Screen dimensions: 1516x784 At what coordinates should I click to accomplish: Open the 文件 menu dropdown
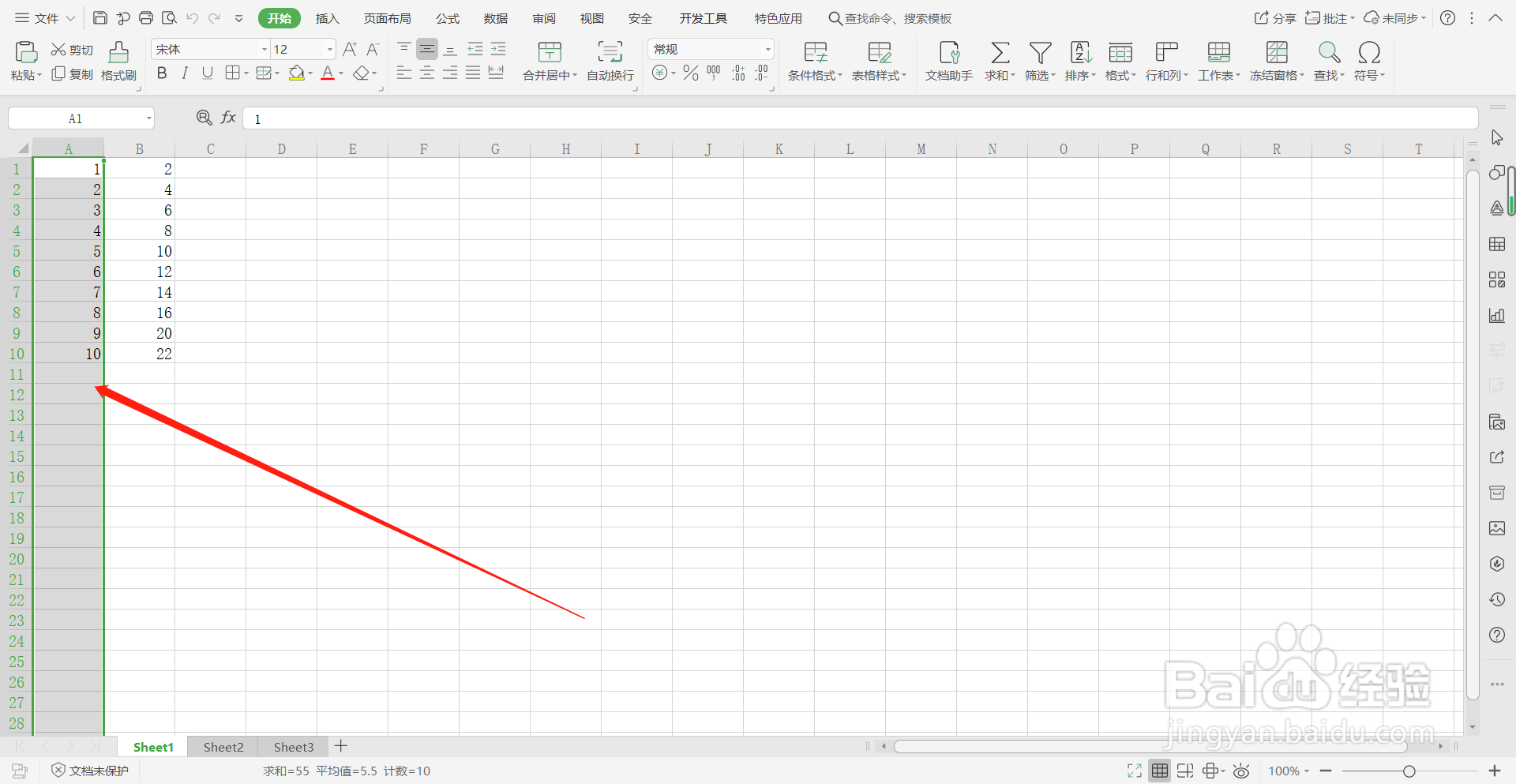click(x=45, y=18)
